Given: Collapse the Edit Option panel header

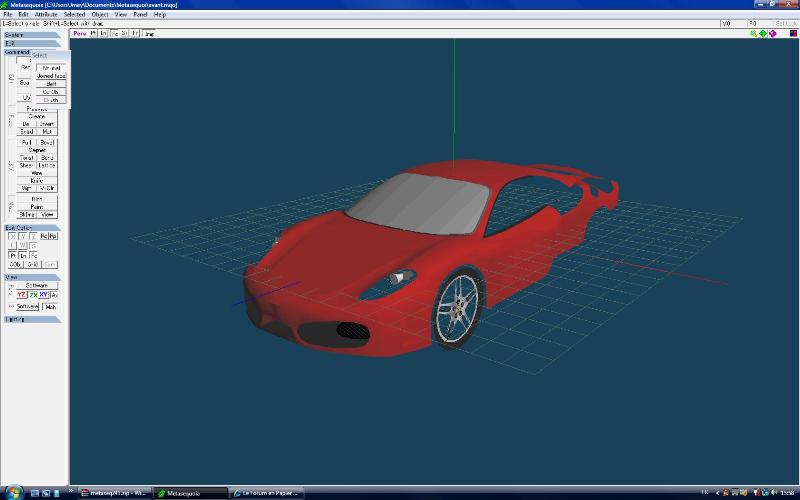Looking at the screenshot, I should pyautogui.click(x=32, y=228).
